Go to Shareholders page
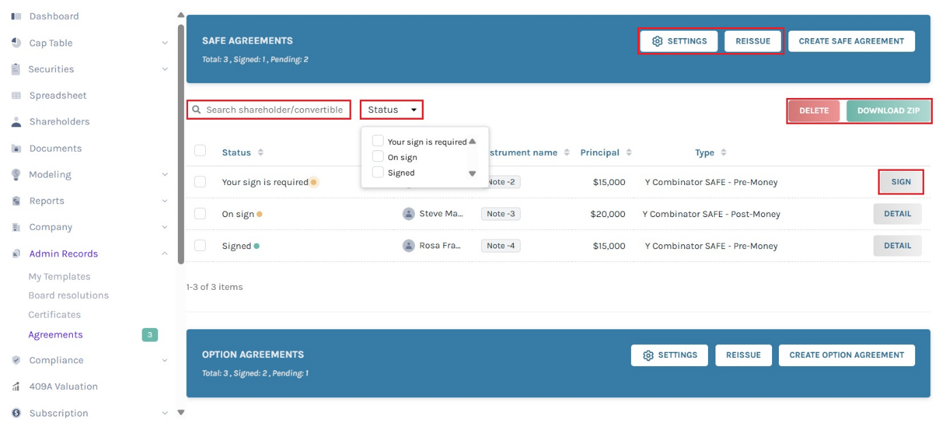 coord(59,122)
